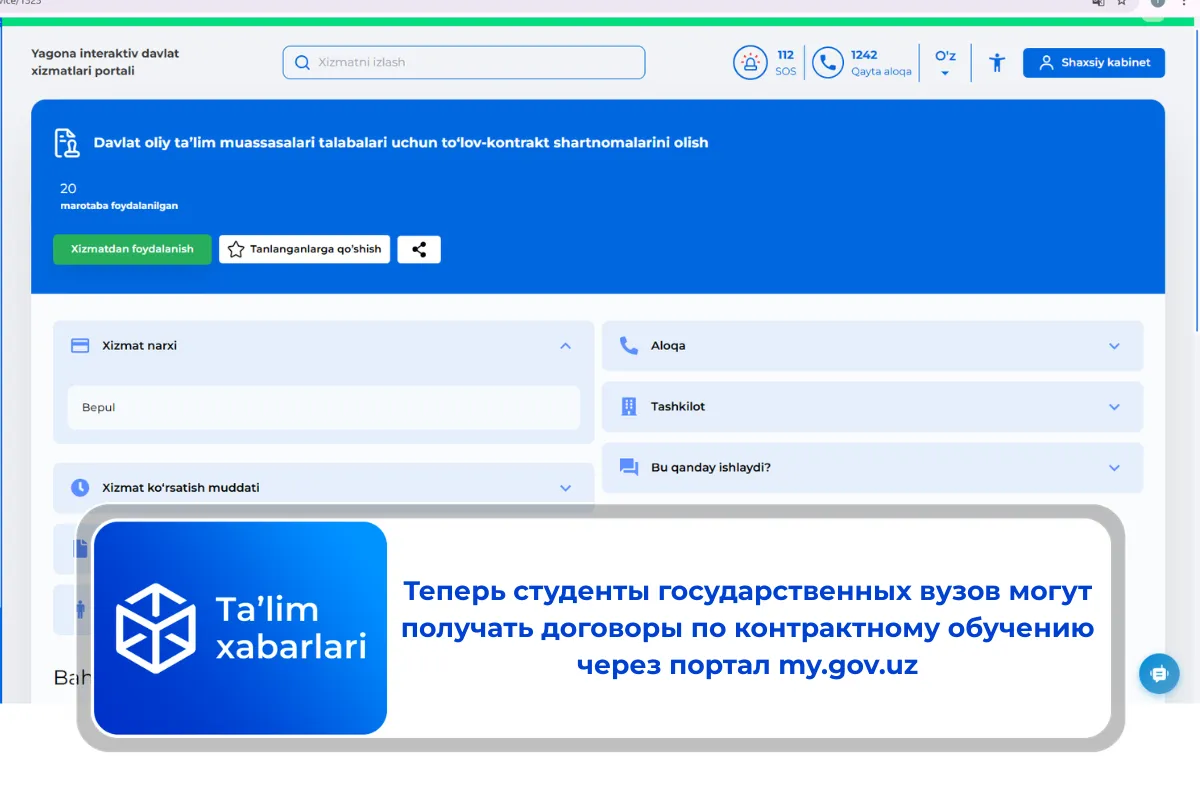Viewport: 1200px width, 800px height.
Task: Click the magnifier icon in the search bar
Action: pos(301,62)
